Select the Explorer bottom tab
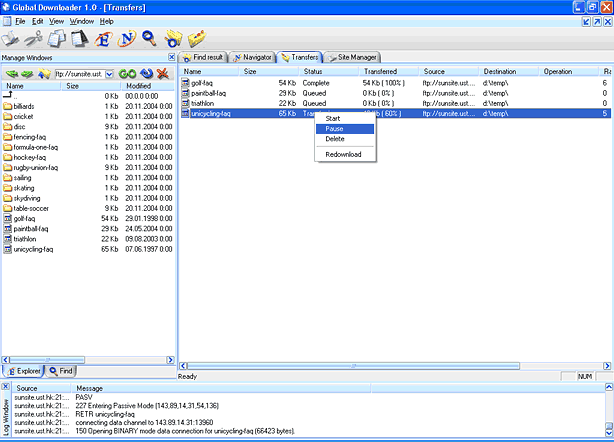The image size is (614, 442). [x=23, y=371]
